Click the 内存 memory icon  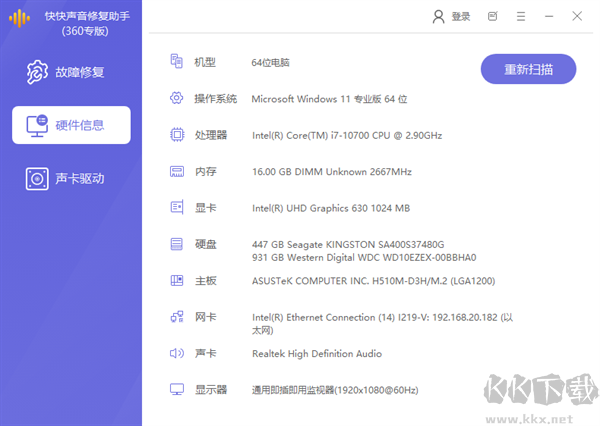click(x=177, y=171)
